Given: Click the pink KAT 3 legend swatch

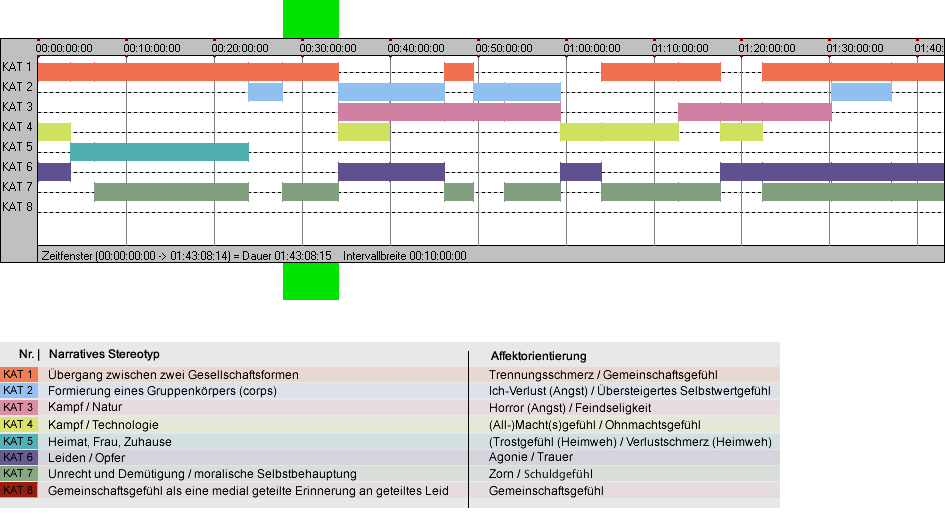Looking at the screenshot, I should click(19, 408).
